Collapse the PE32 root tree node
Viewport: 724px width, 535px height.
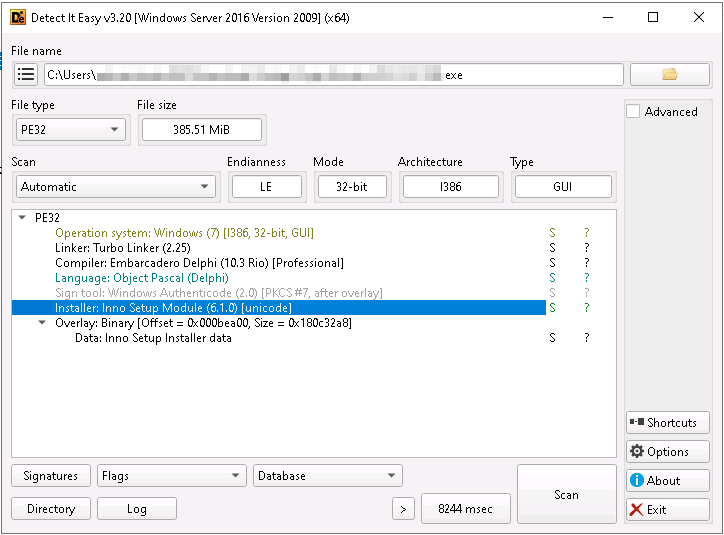[23, 217]
